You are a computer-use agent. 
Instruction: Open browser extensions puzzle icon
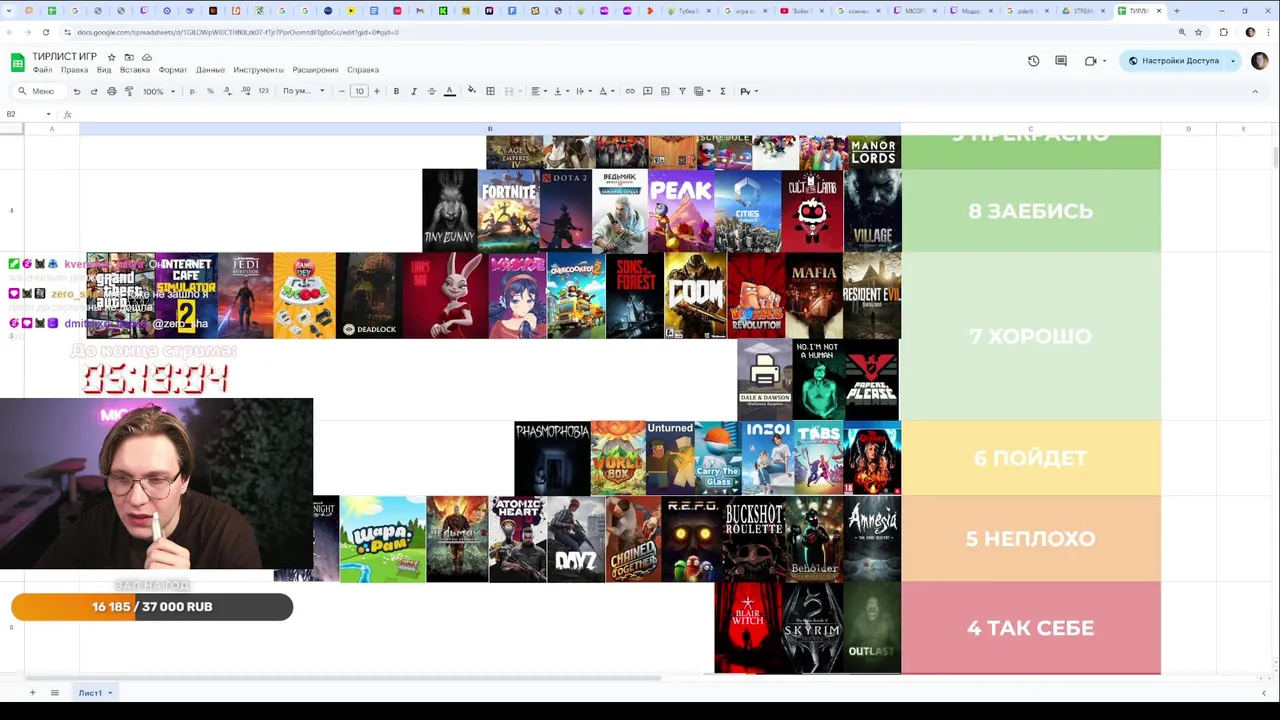pos(1223,32)
